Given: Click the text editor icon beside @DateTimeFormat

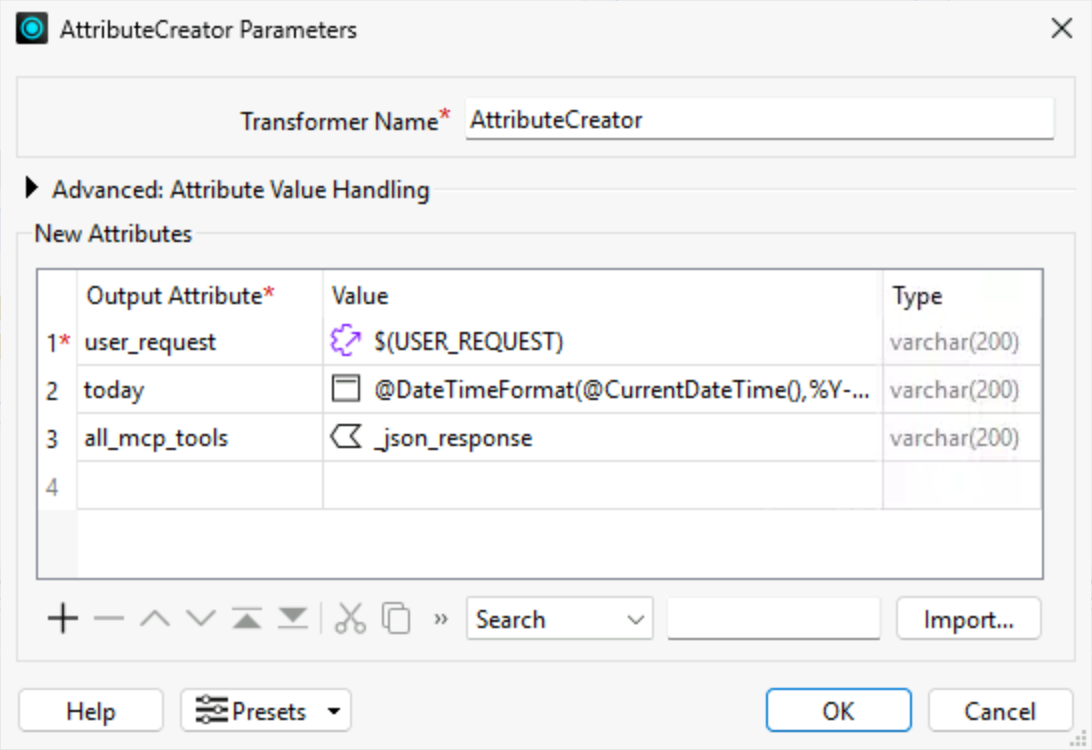Looking at the screenshot, I should pos(345,389).
